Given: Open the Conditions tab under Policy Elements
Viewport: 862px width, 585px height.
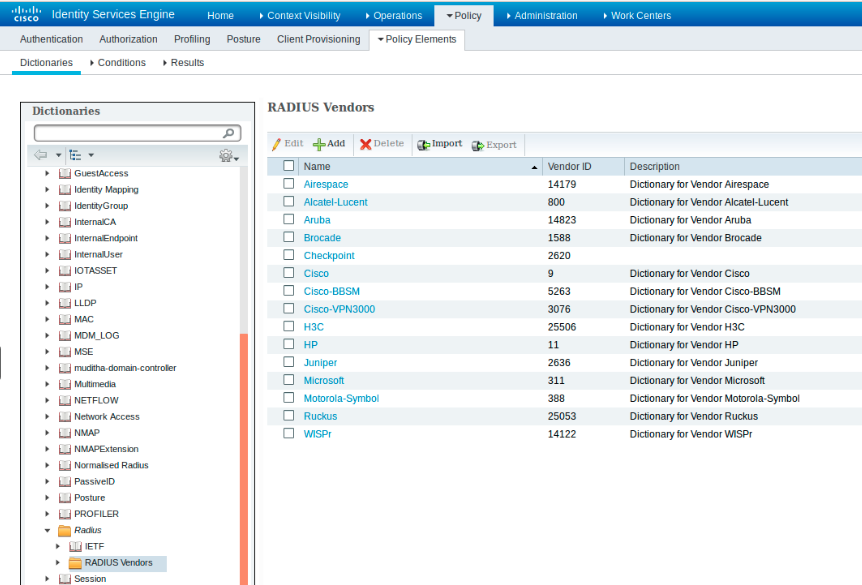Looking at the screenshot, I should (x=118, y=61).
